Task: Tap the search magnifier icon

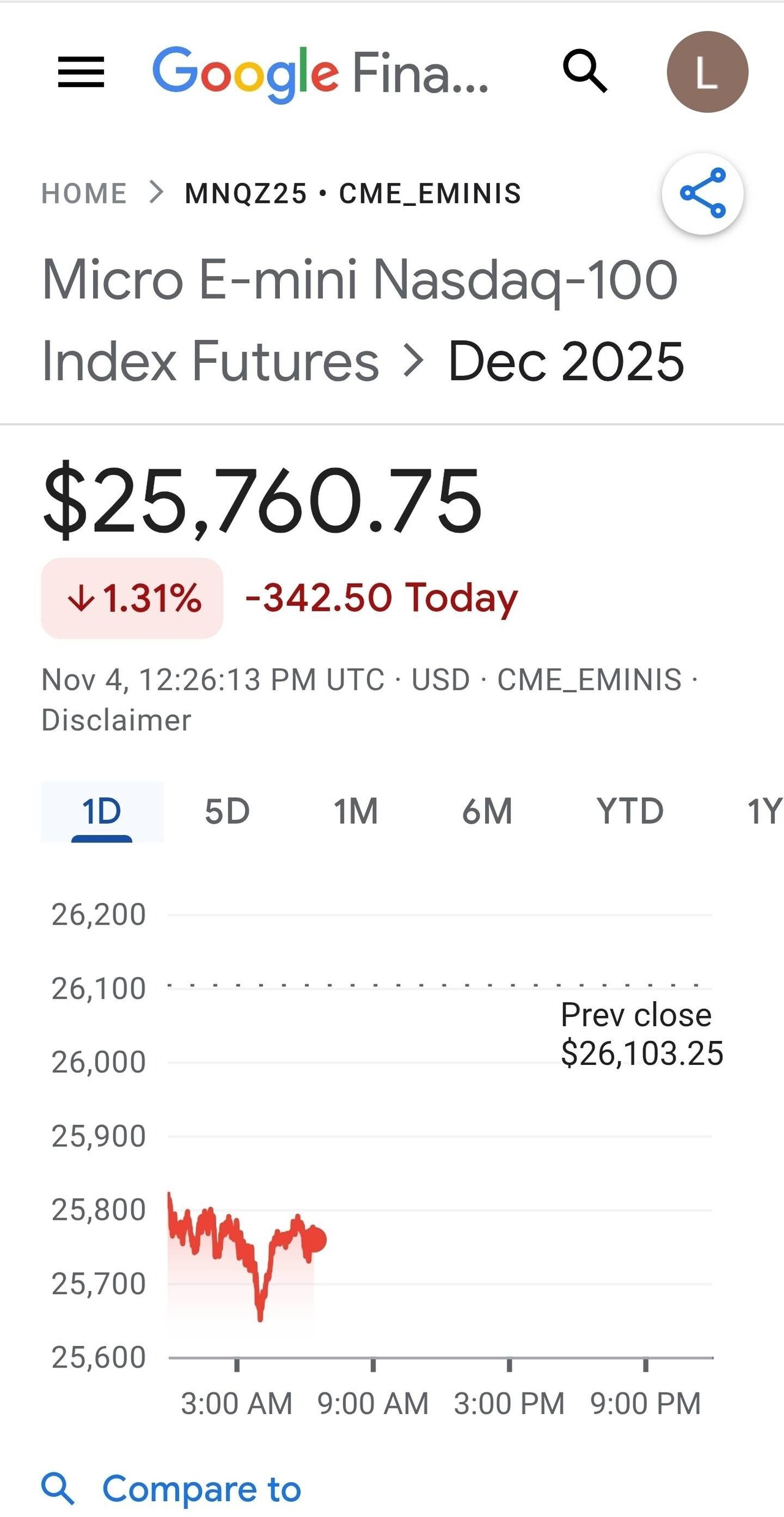Action: click(585, 72)
